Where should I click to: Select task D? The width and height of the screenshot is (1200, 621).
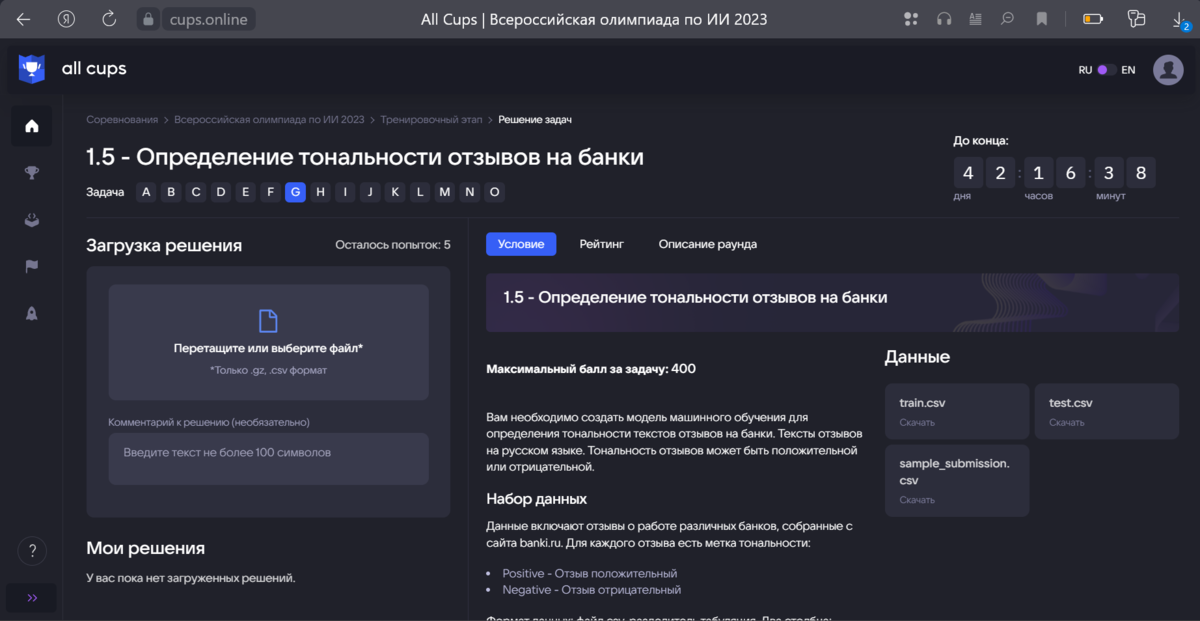(221, 192)
